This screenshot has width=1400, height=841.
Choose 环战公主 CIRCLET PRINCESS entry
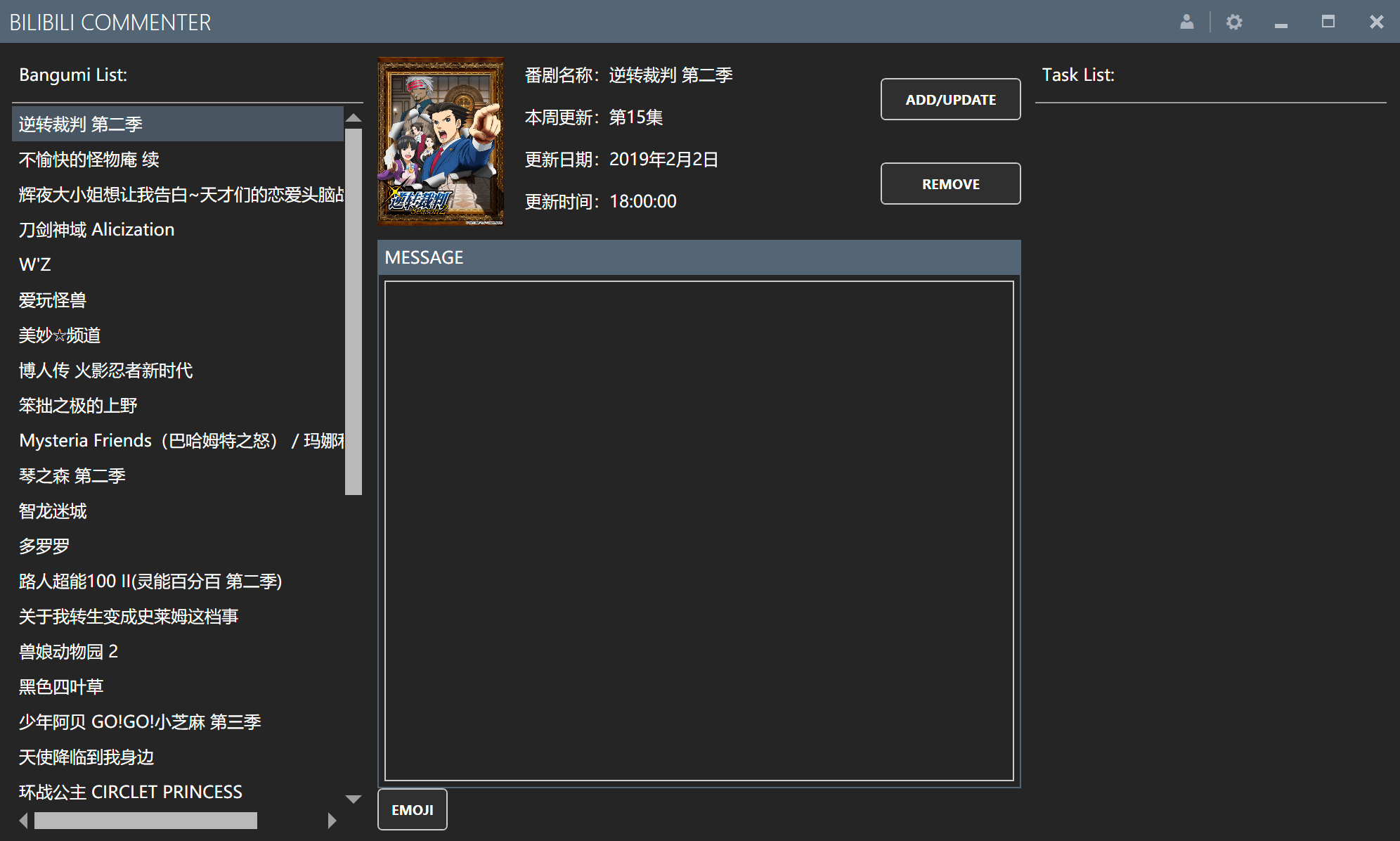pyautogui.click(x=130, y=792)
